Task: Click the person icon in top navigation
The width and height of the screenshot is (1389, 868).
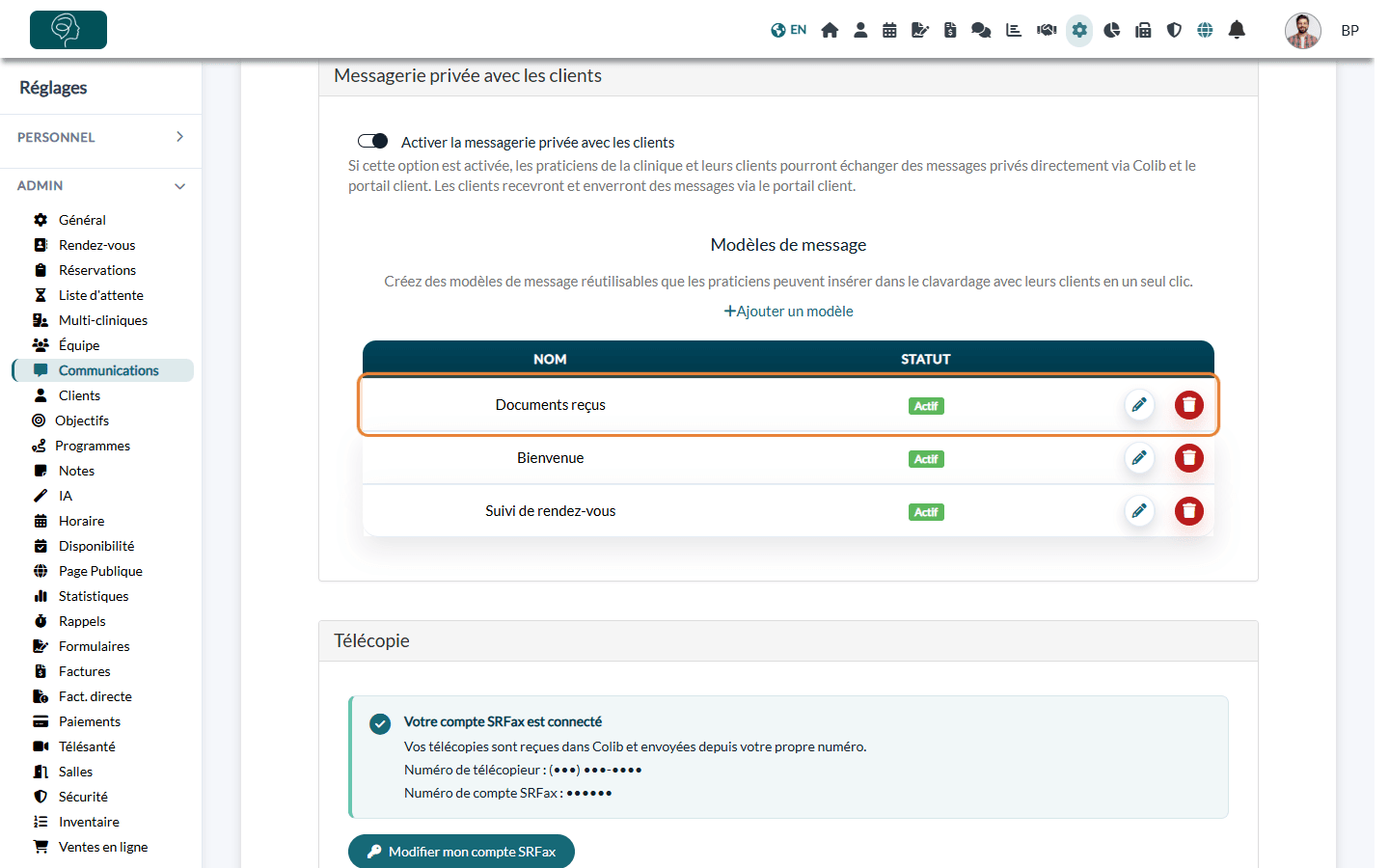Action: 860,30
